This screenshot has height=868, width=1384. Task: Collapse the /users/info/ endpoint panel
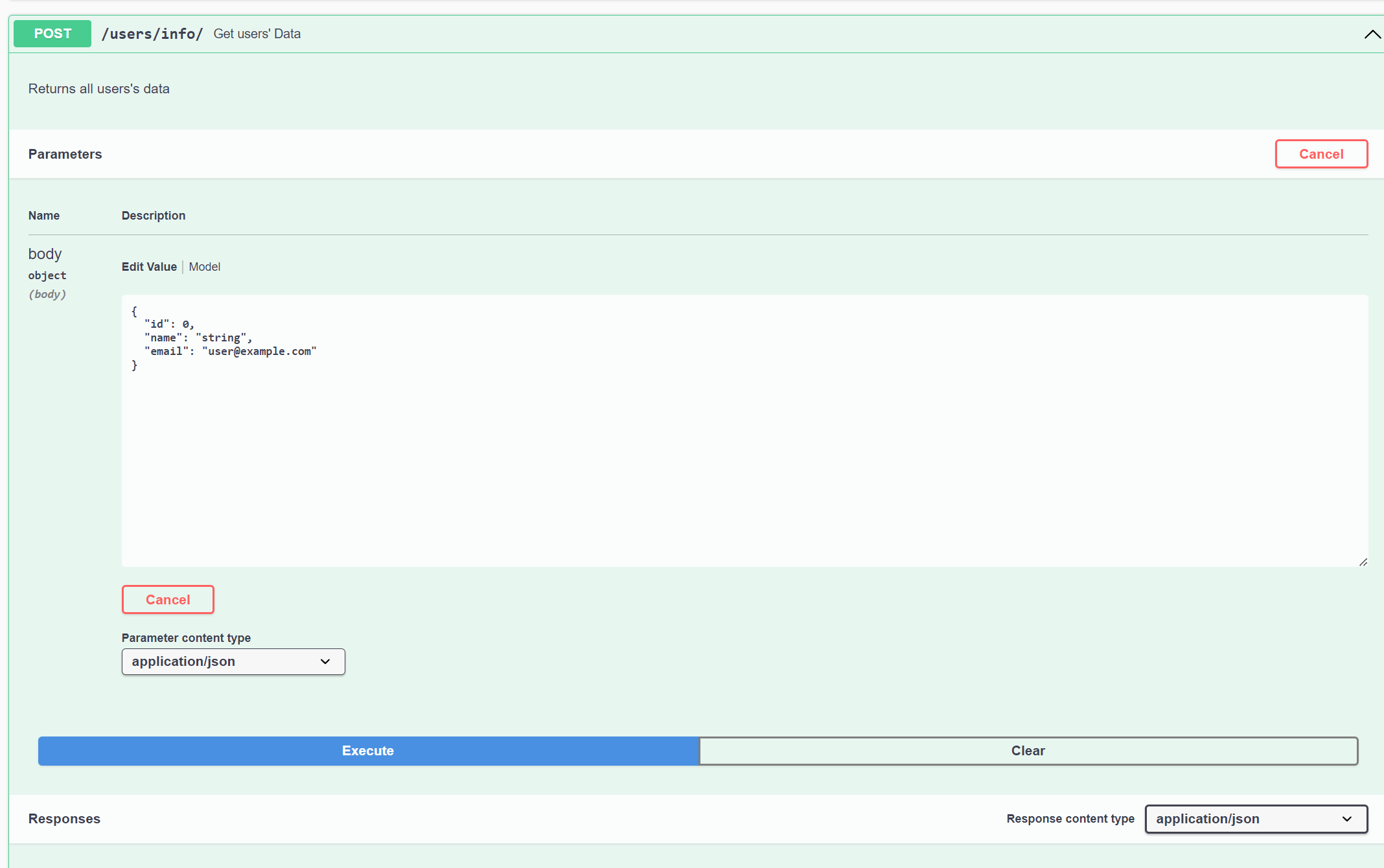[x=1372, y=34]
